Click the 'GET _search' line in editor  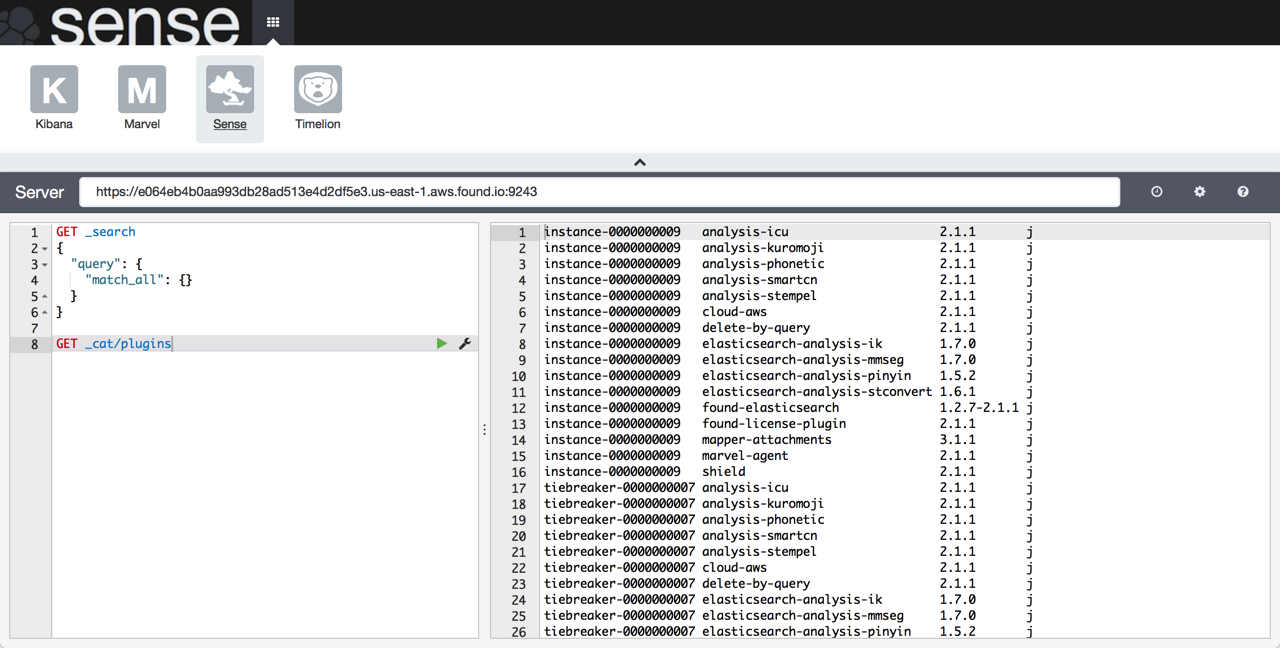tap(96, 232)
